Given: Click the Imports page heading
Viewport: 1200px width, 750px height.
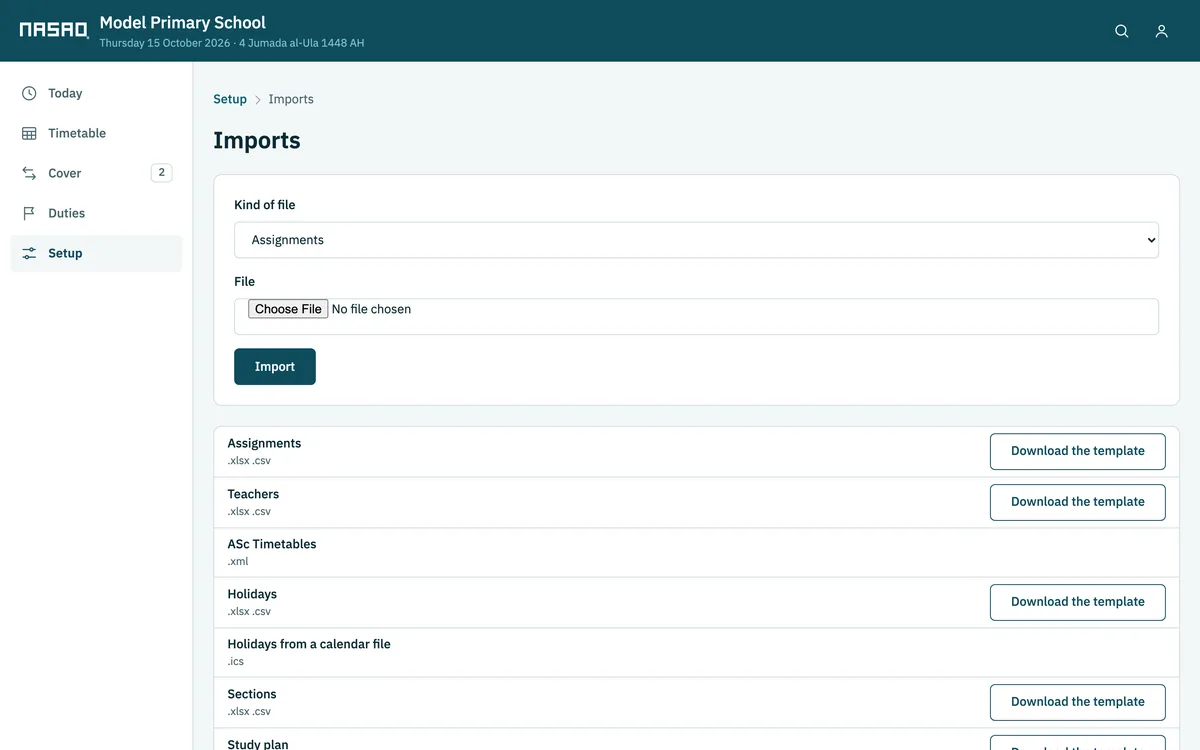Looking at the screenshot, I should (x=257, y=140).
